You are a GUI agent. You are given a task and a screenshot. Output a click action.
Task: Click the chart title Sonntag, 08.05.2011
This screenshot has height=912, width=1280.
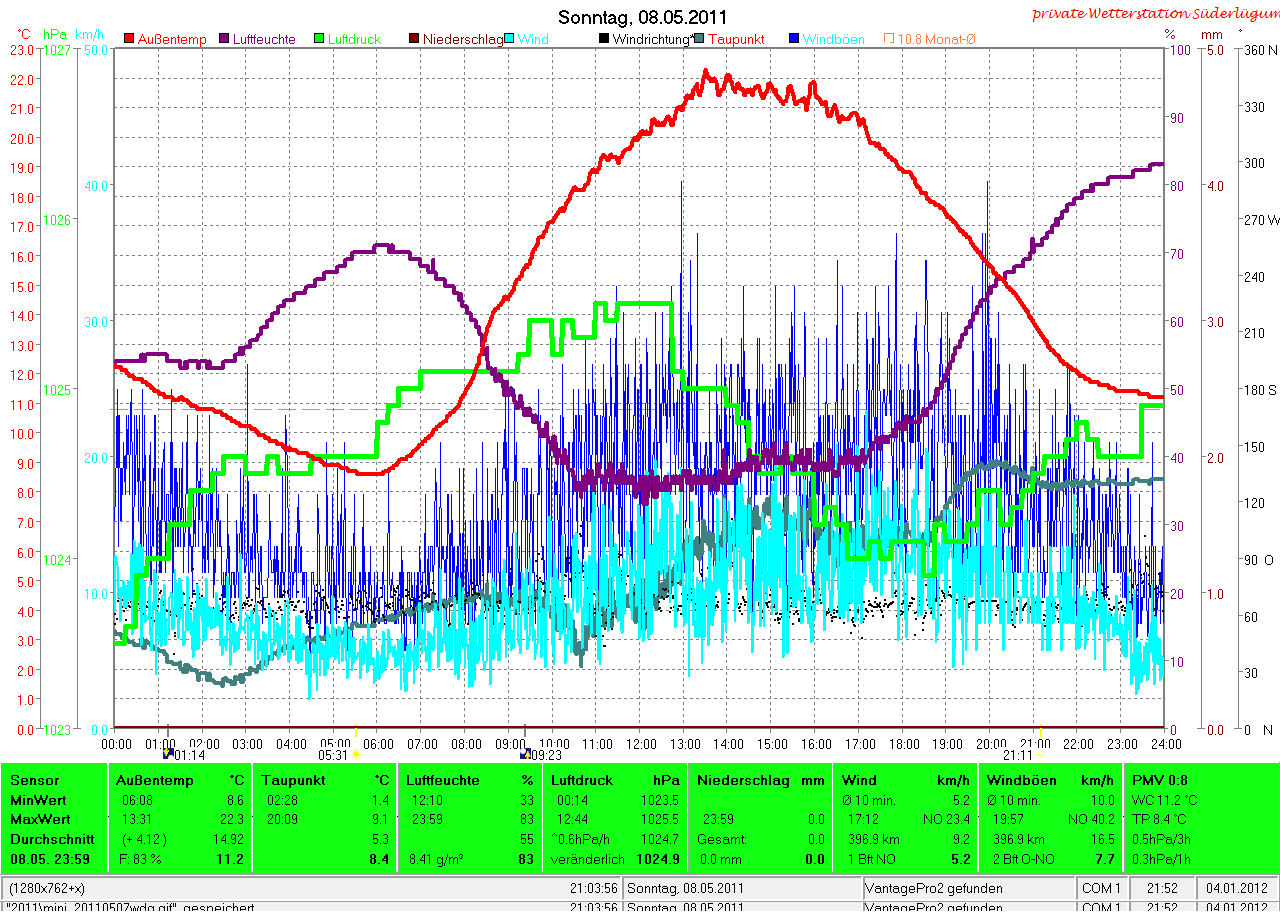[x=642, y=17]
